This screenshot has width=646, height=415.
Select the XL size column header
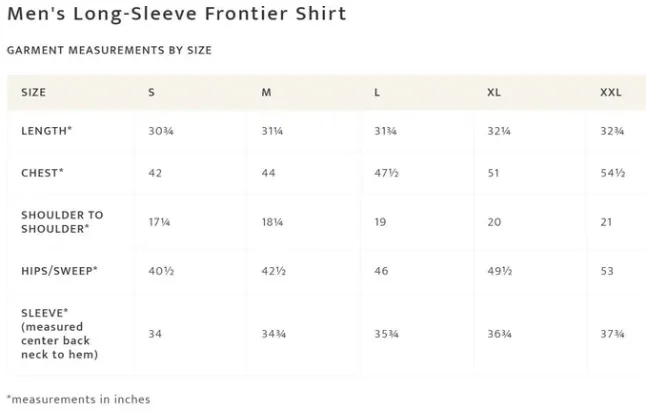click(x=494, y=92)
